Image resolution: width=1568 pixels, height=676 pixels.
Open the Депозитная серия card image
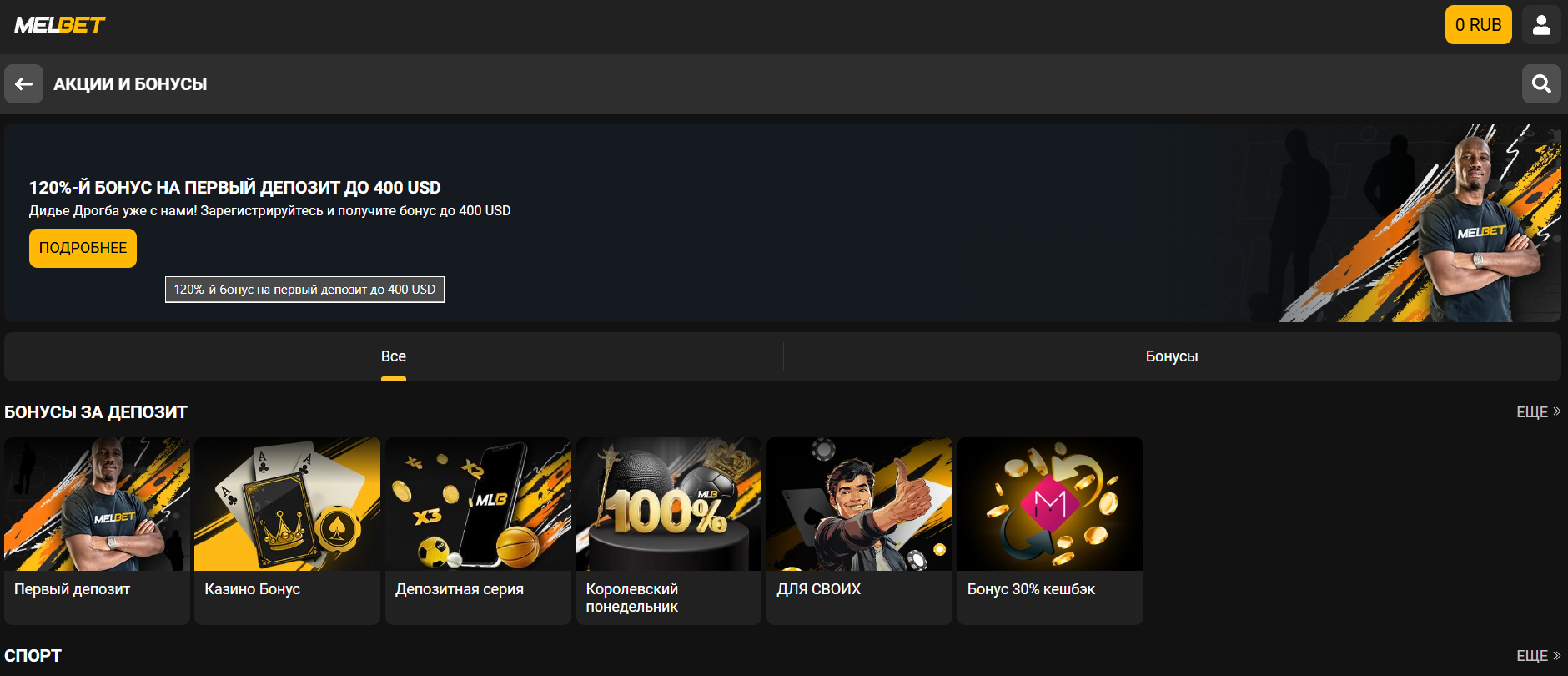[x=478, y=504]
